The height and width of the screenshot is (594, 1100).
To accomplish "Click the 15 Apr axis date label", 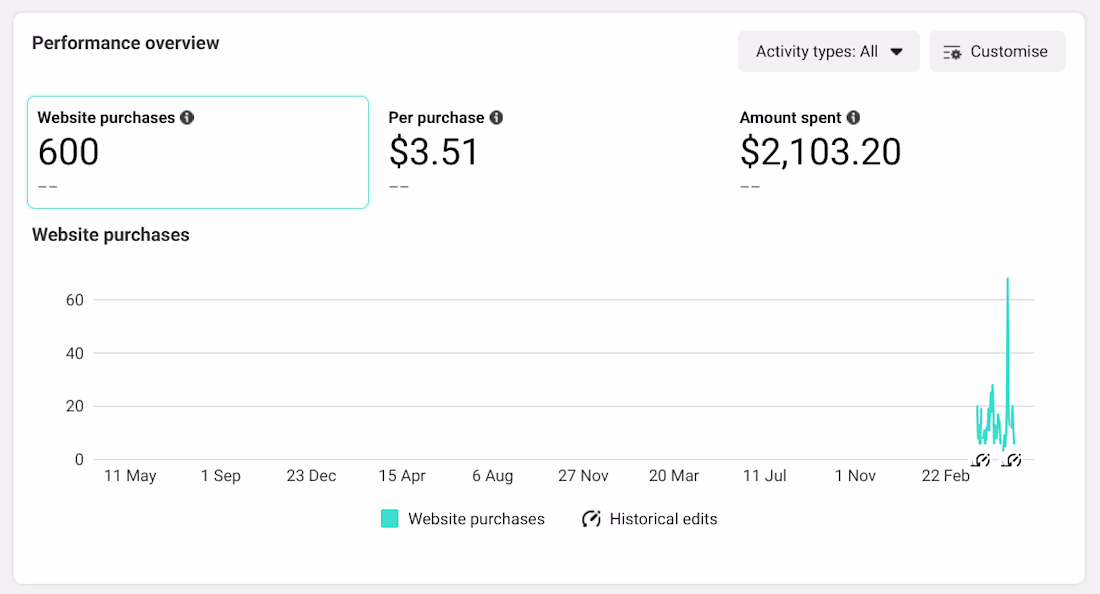I will click(x=402, y=475).
